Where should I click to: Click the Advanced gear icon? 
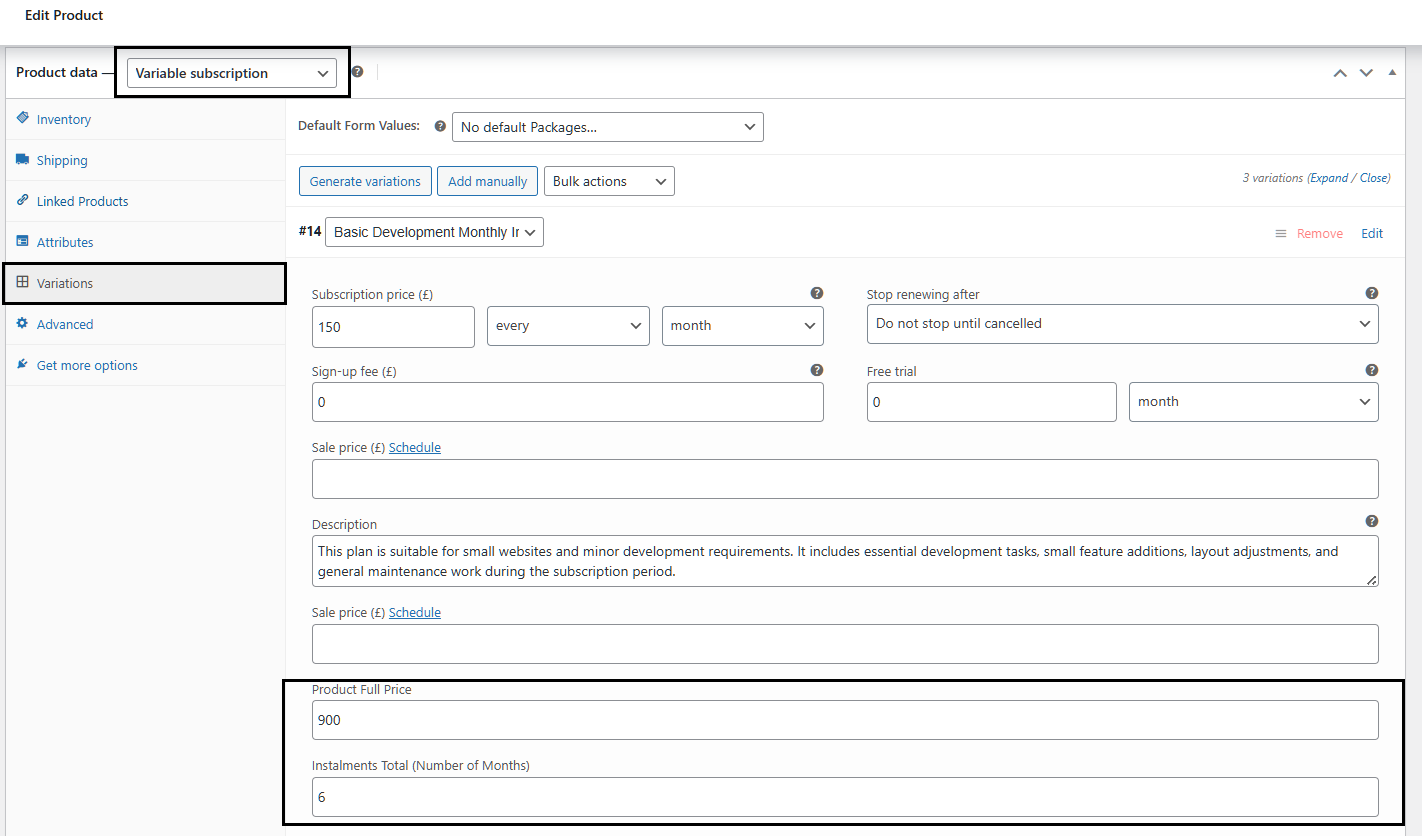pos(21,324)
